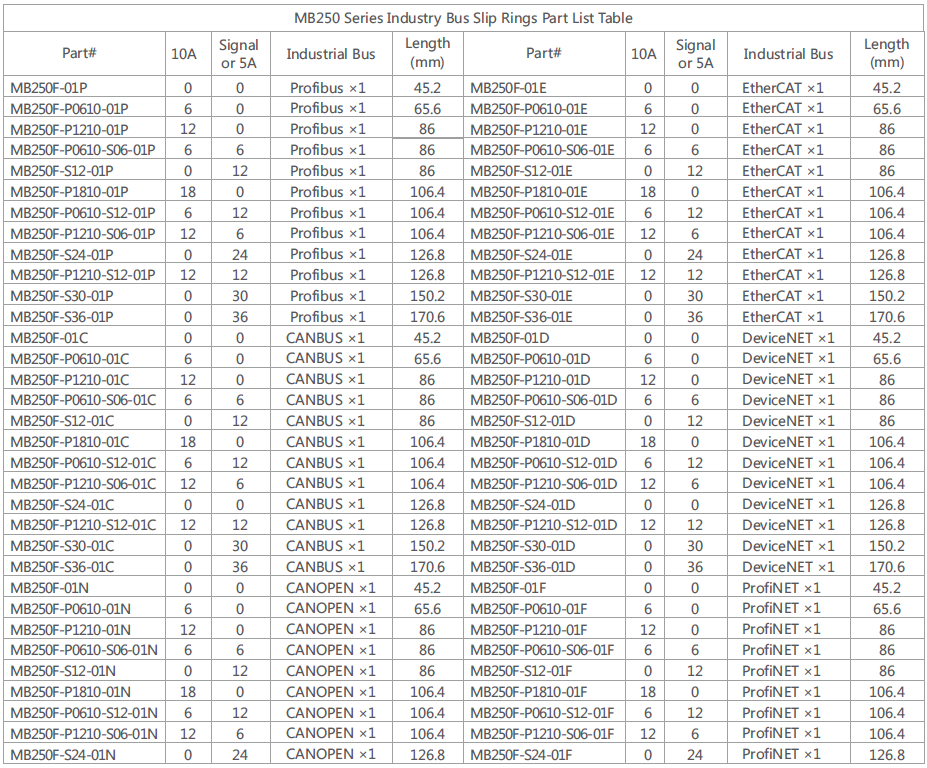This screenshot has height=768, width=927.
Task: Select the MB250F-S36-01P row label
Action: pyautogui.click(x=61, y=317)
